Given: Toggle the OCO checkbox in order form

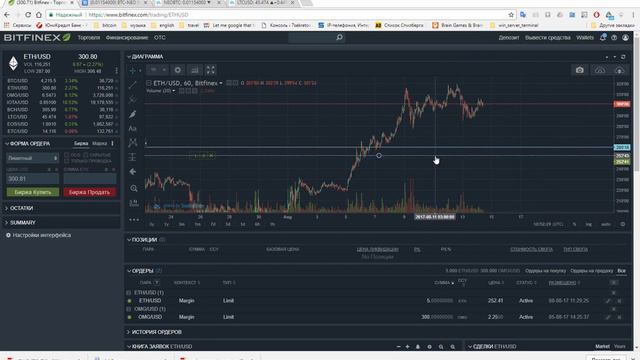Looking at the screenshot, I should pyautogui.click(x=67, y=155).
